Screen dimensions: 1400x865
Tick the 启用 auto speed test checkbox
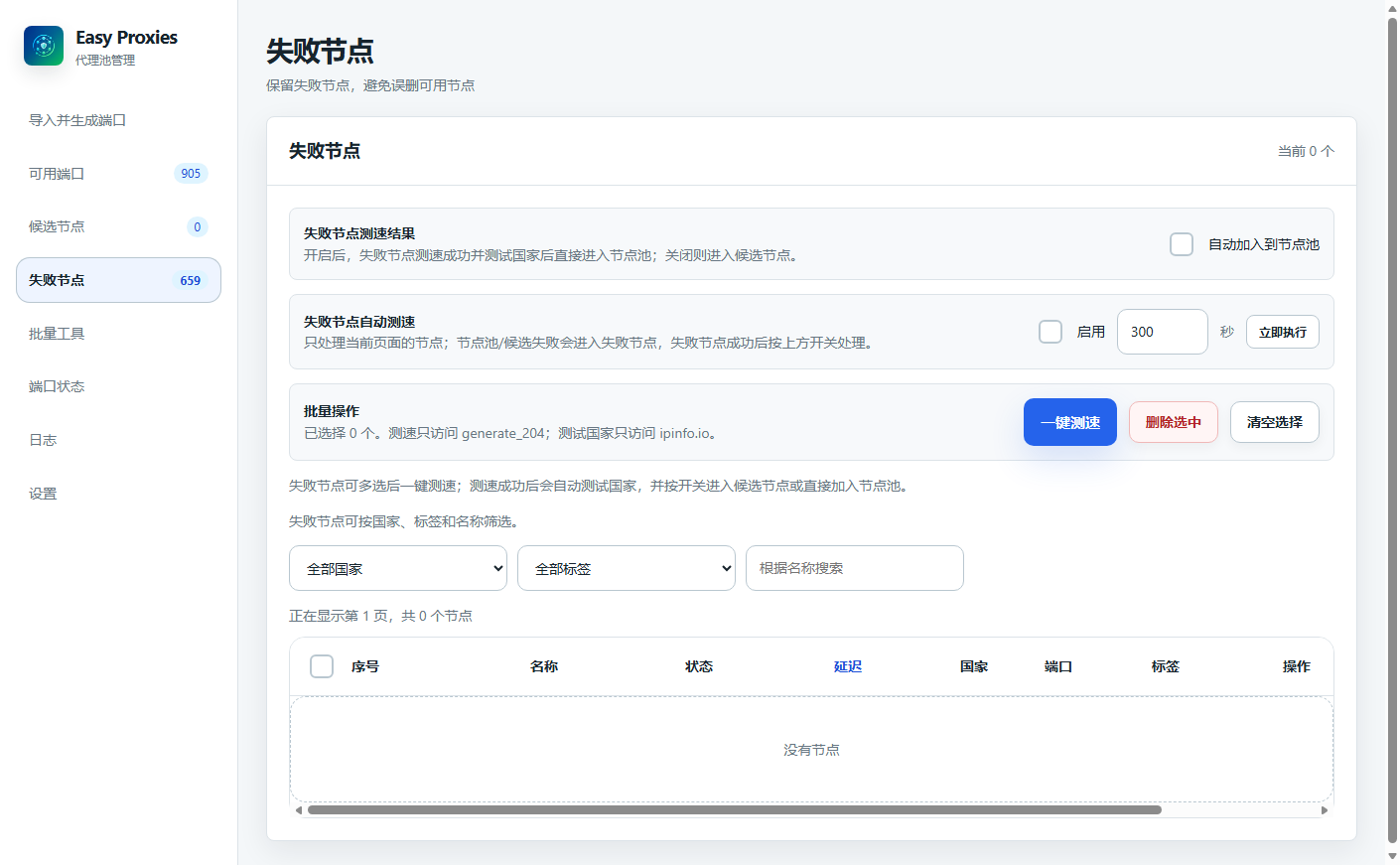click(x=1050, y=332)
